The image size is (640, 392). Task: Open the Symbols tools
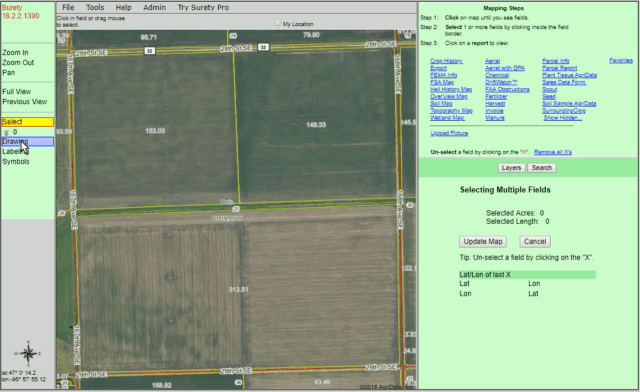pyautogui.click(x=16, y=161)
